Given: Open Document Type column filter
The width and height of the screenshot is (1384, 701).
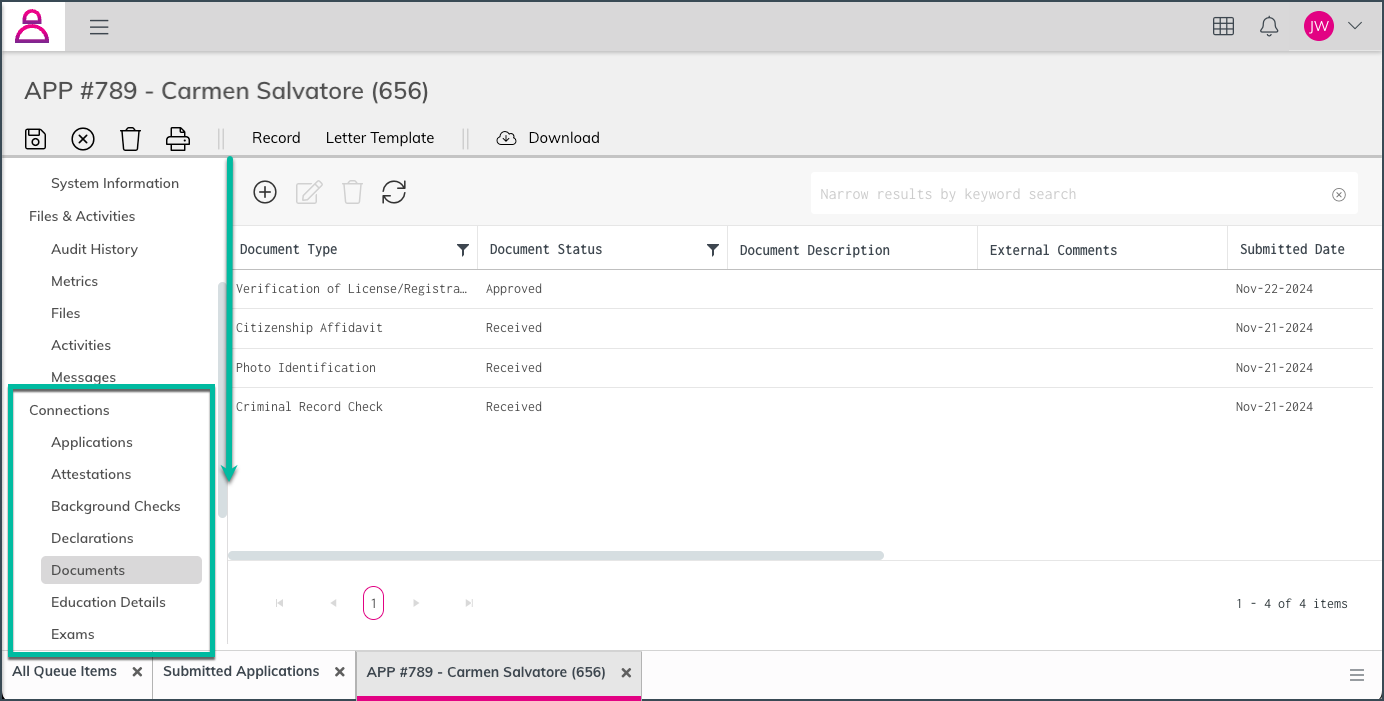Looking at the screenshot, I should [x=463, y=250].
